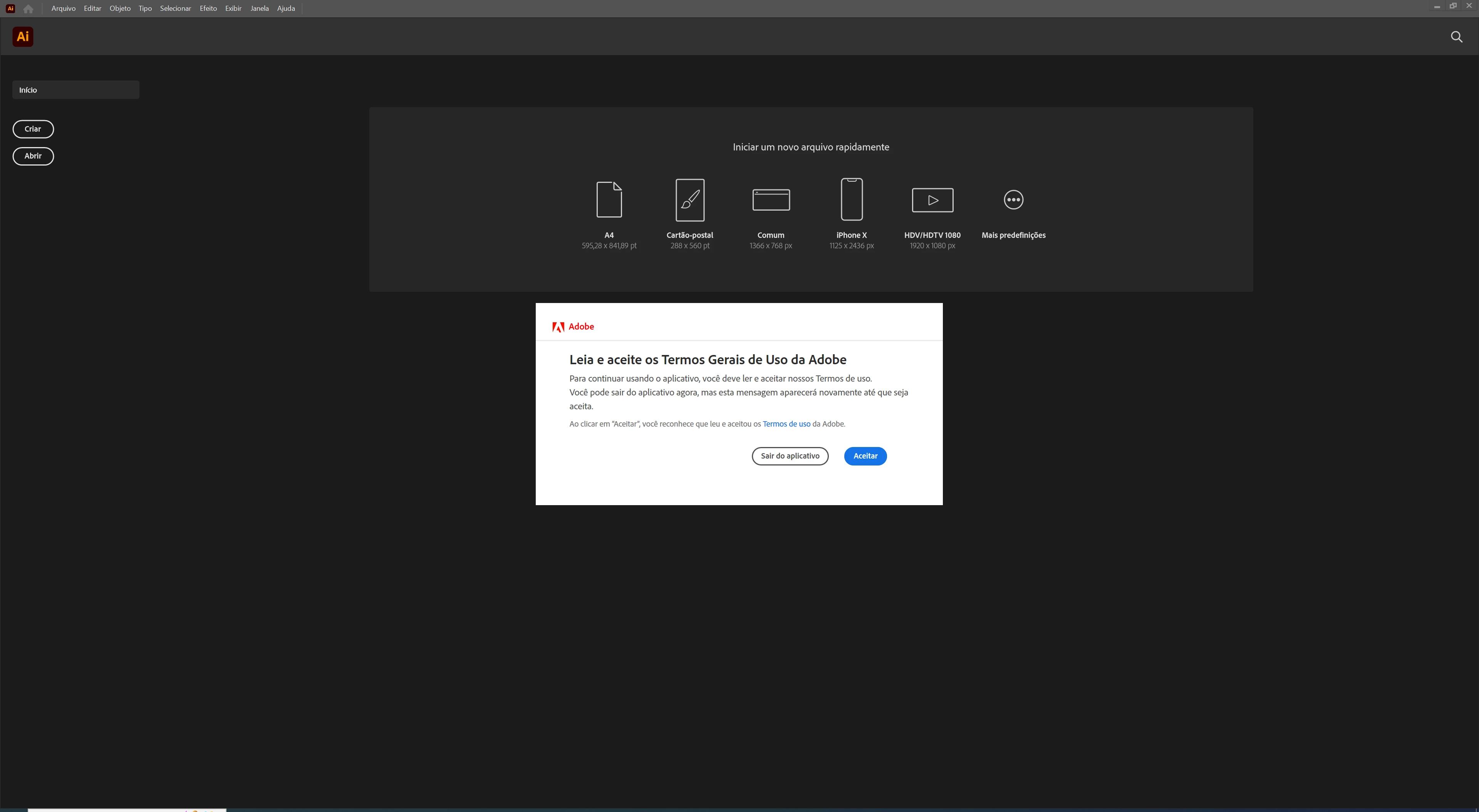
Task: Select the HDV/HDTV 1080 video preset
Action: point(932,200)
